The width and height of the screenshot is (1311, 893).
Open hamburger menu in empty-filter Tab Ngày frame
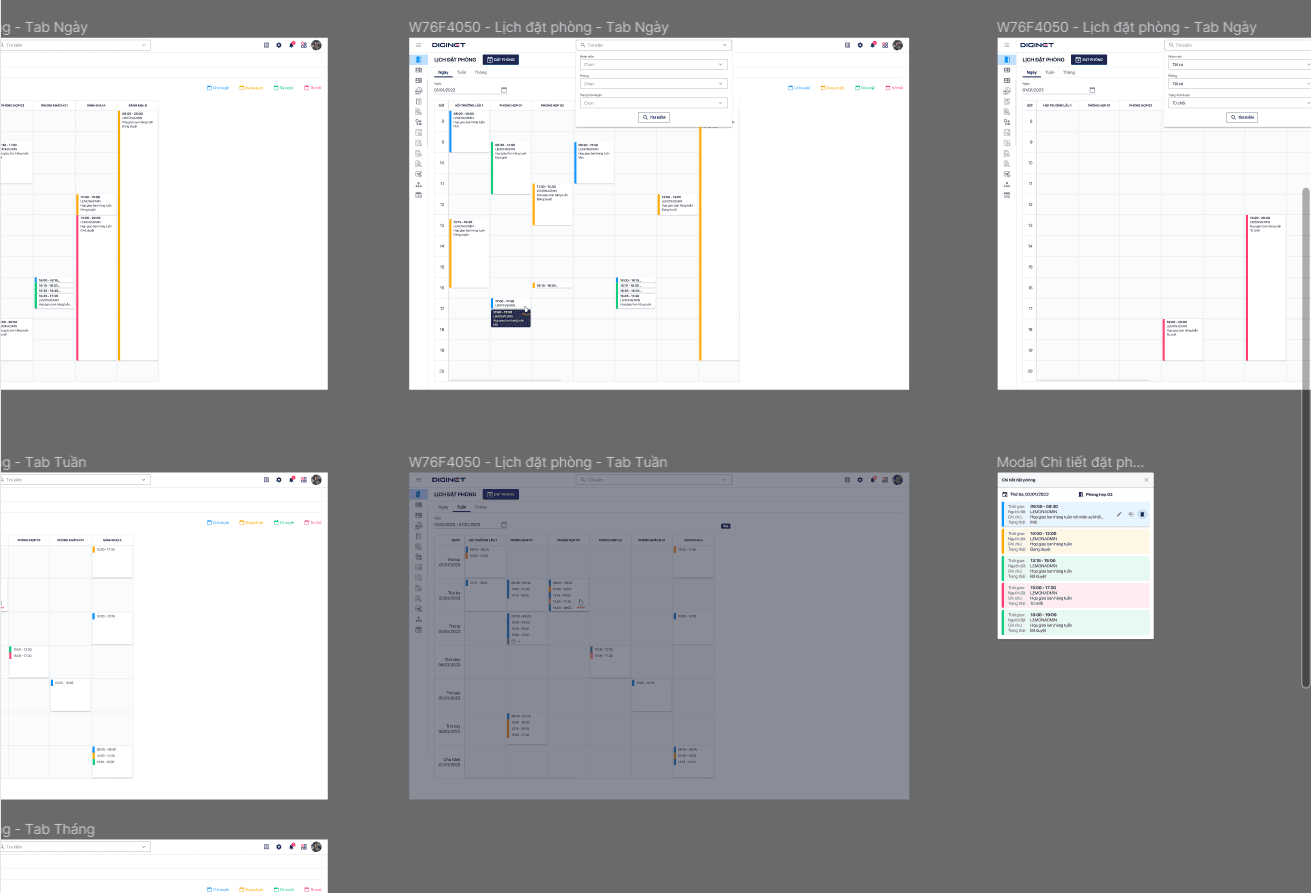[418, 45]
